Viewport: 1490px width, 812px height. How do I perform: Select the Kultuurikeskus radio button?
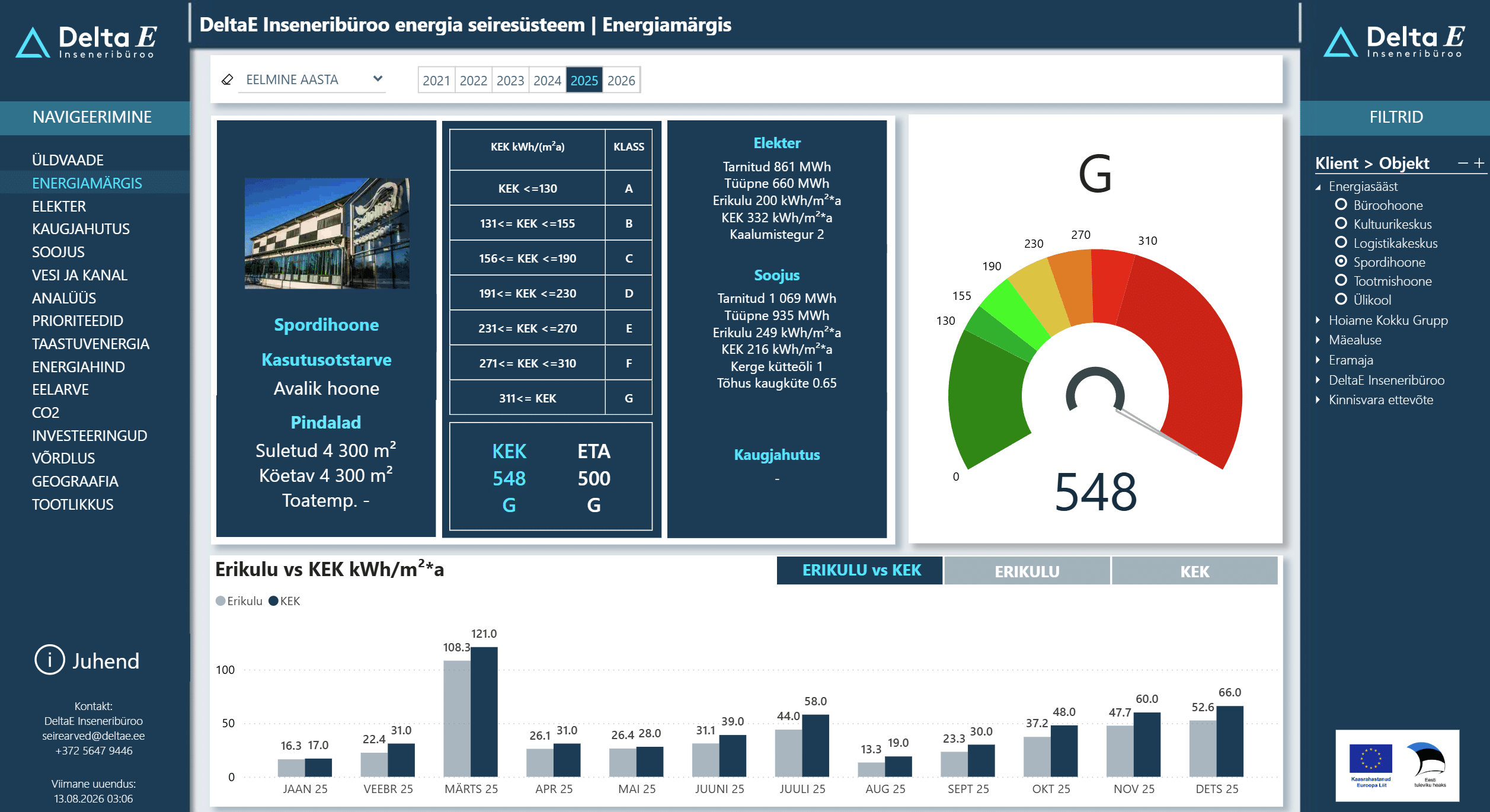tap(1341, 223)
